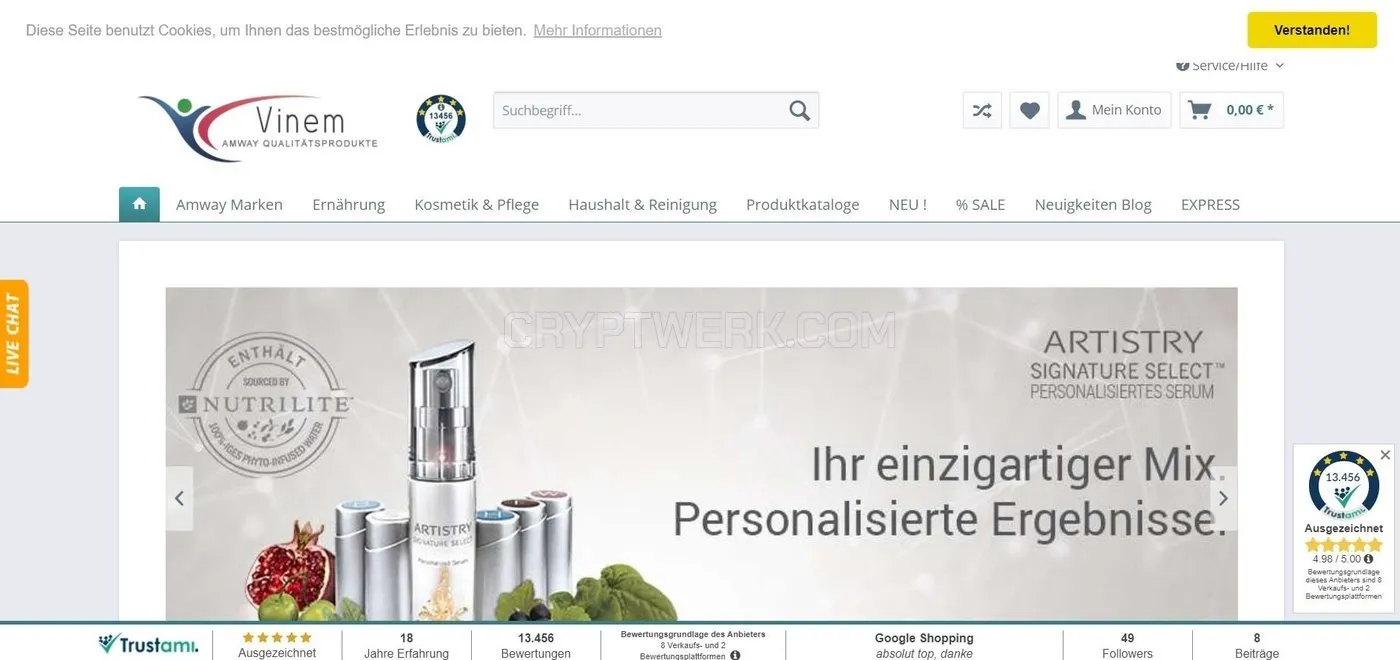Select the % SALE menu item
The image size is (1400, 660).
980,204
